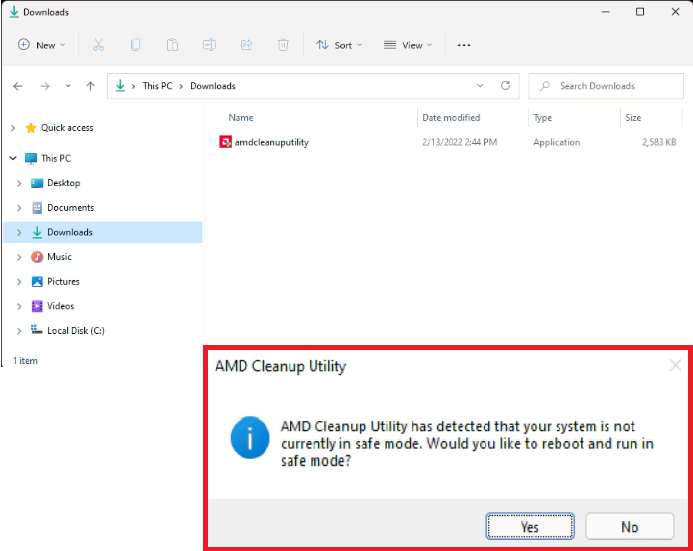
Task: Click the Cut scissors icon in toolbar
Action: 98,45
